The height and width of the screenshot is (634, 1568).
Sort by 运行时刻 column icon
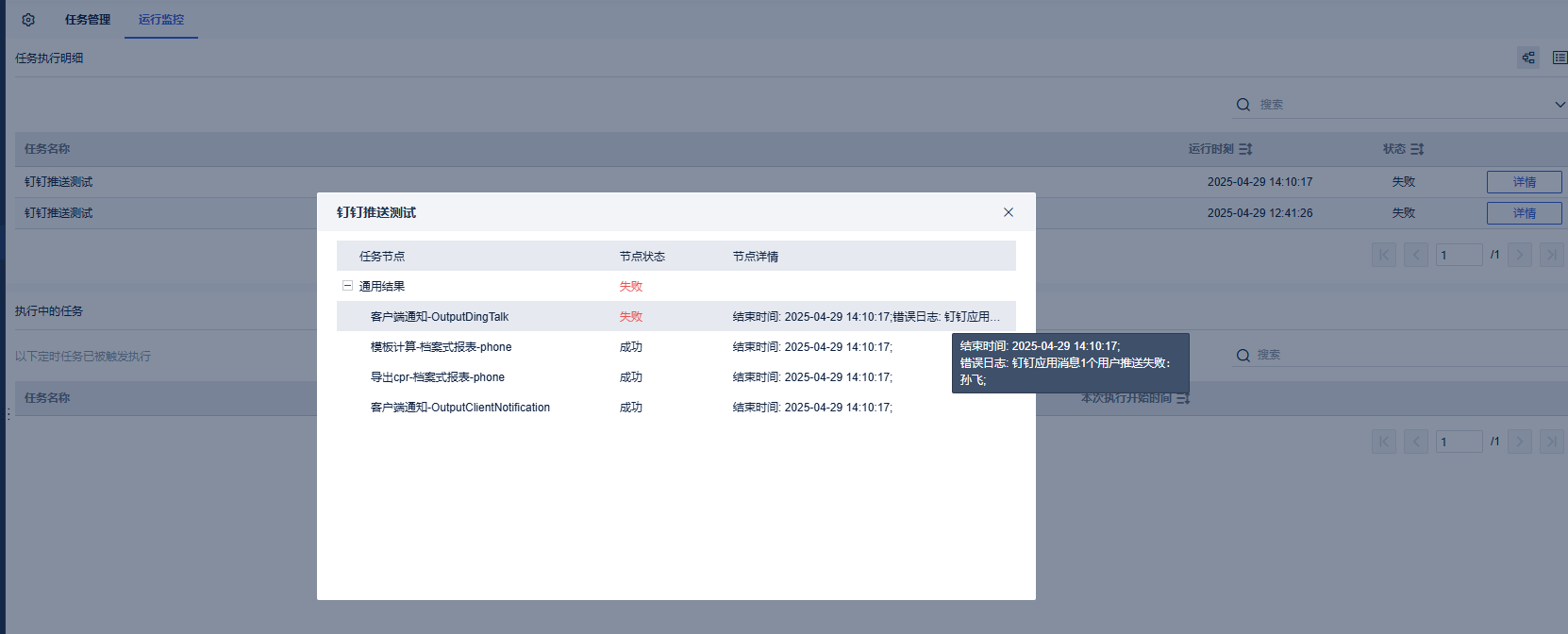[x=1245, y=149]
